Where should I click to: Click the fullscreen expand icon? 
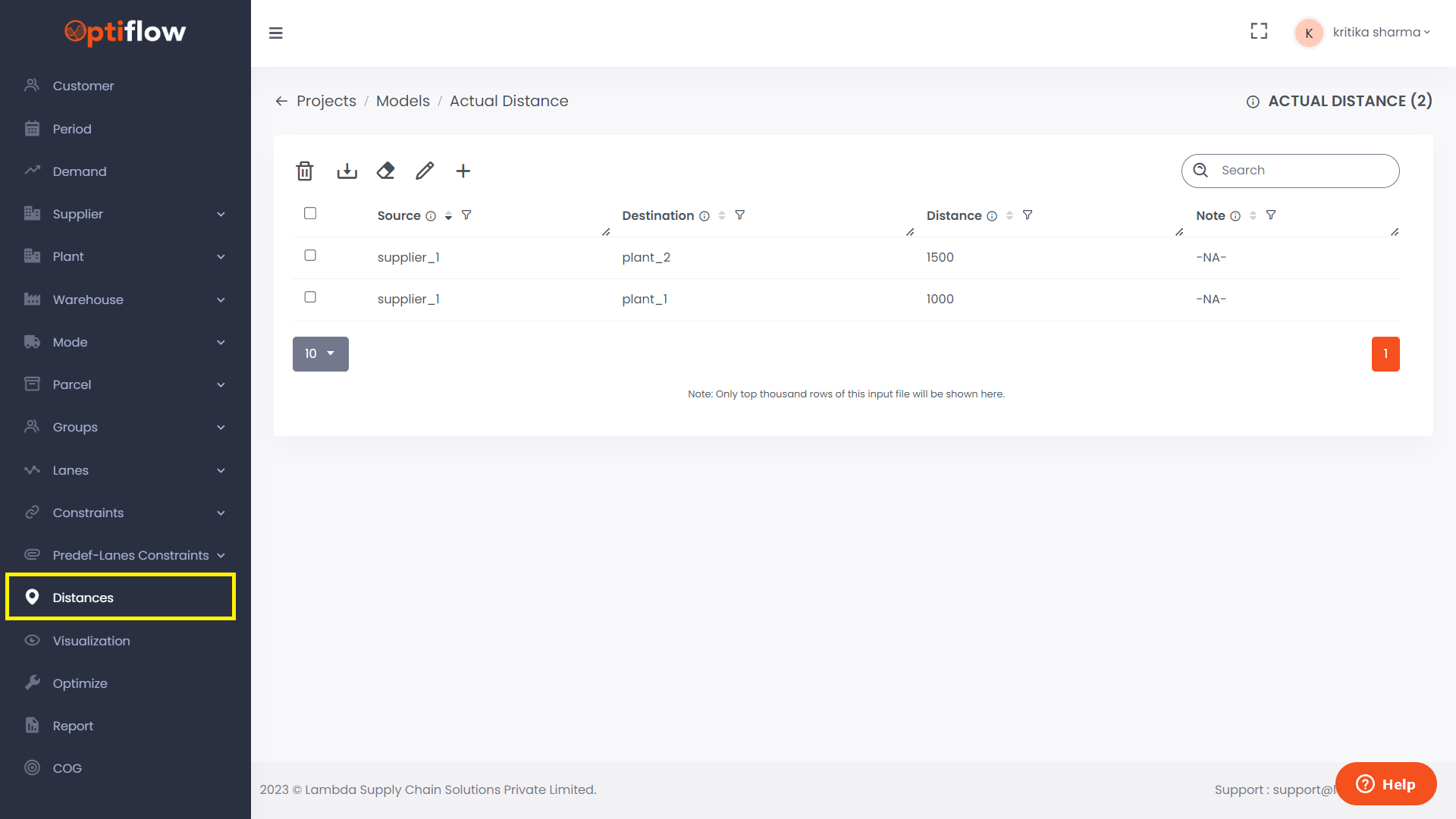1259,31
